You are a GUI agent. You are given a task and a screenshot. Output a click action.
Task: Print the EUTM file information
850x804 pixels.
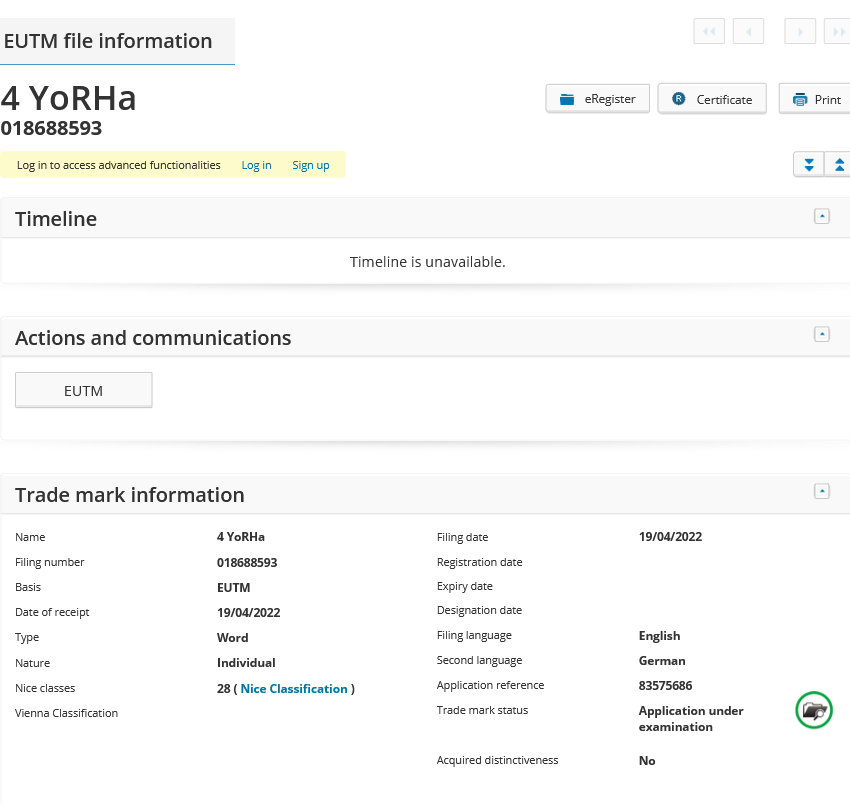coord(816,99)
